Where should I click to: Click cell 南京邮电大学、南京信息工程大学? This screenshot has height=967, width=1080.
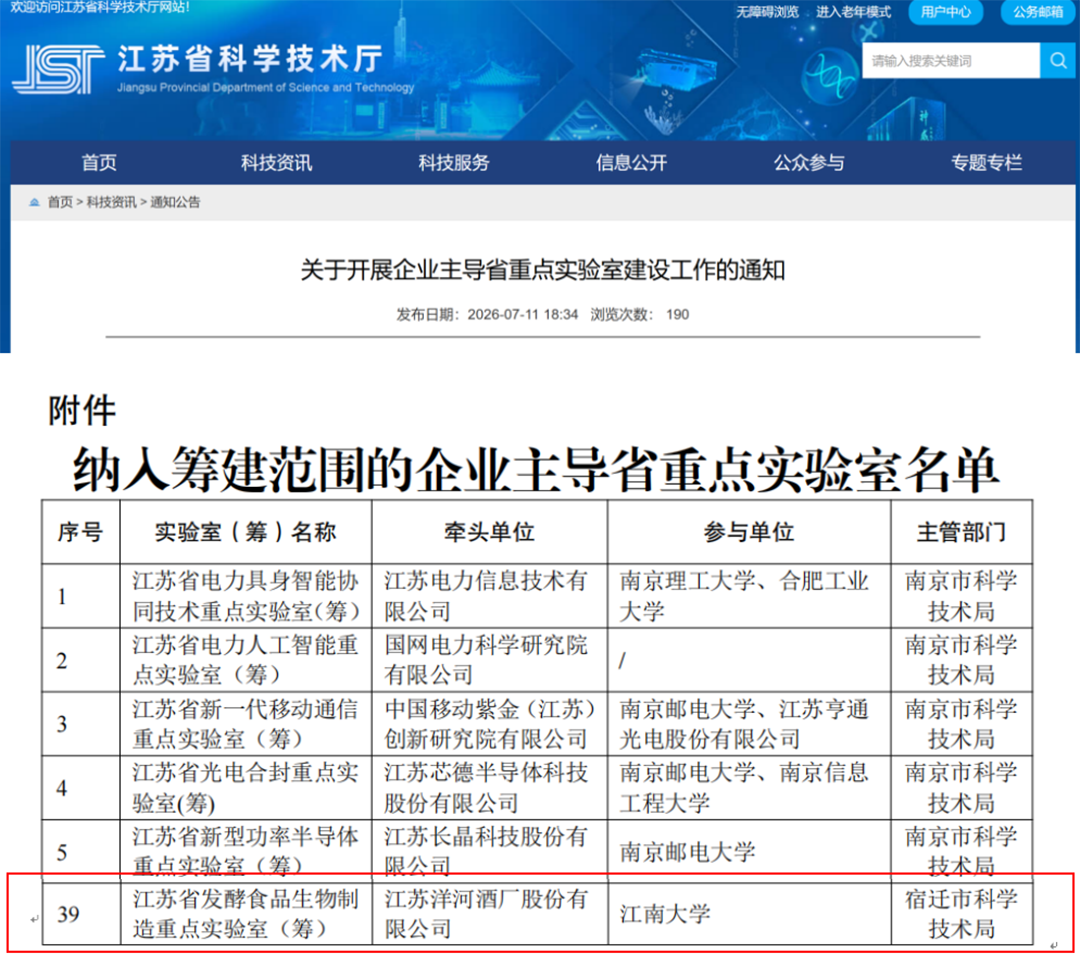[749, 787]
